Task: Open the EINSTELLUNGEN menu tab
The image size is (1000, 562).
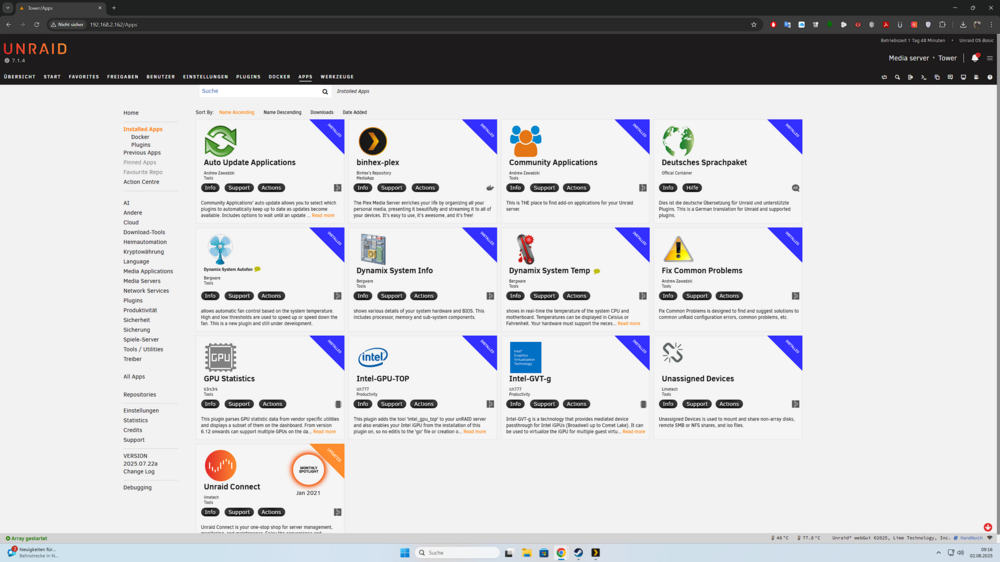Action: pos(205,77)
